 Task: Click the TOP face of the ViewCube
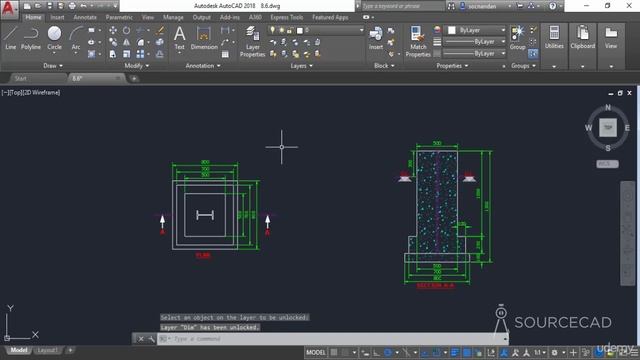(x=608, y=128)
